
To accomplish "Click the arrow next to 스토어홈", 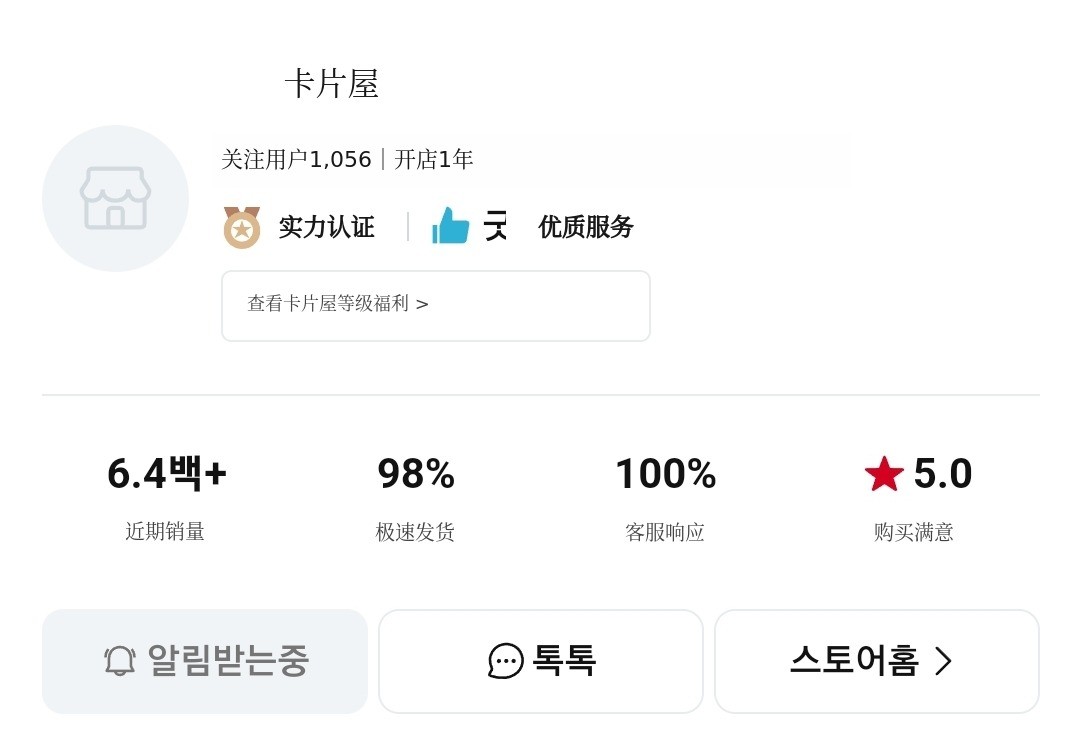I will click(943, 661).
